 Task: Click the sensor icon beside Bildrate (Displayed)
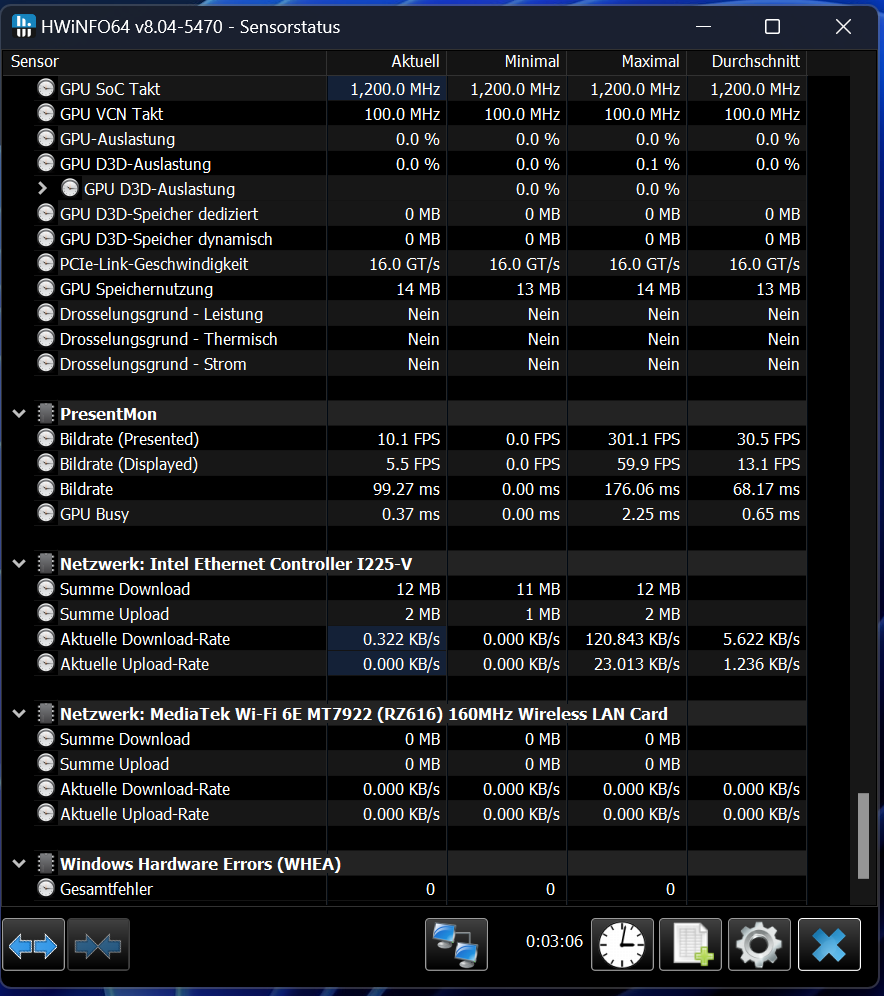[46, 463]
